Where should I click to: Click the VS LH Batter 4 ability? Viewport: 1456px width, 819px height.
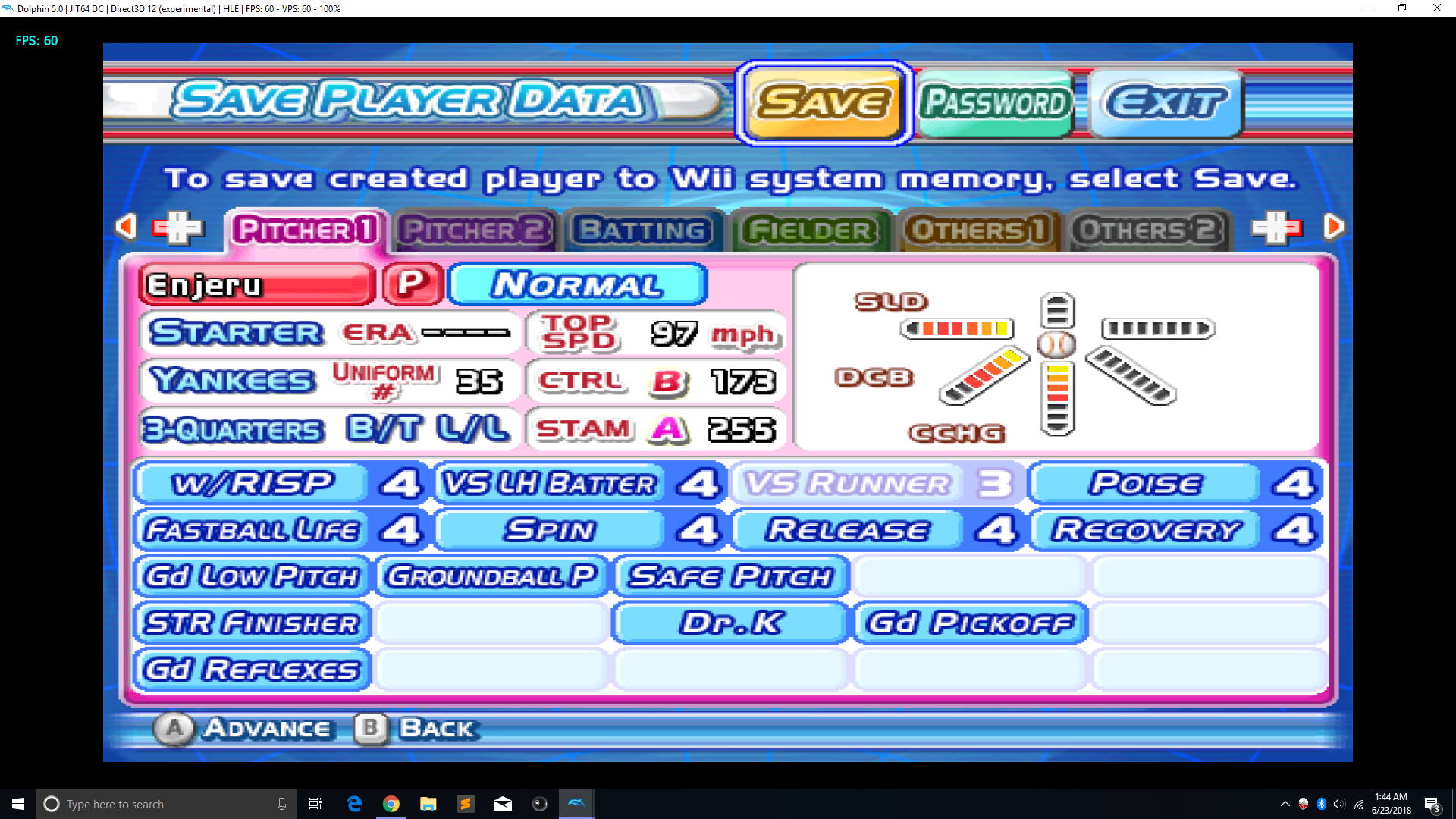[580, 484]
